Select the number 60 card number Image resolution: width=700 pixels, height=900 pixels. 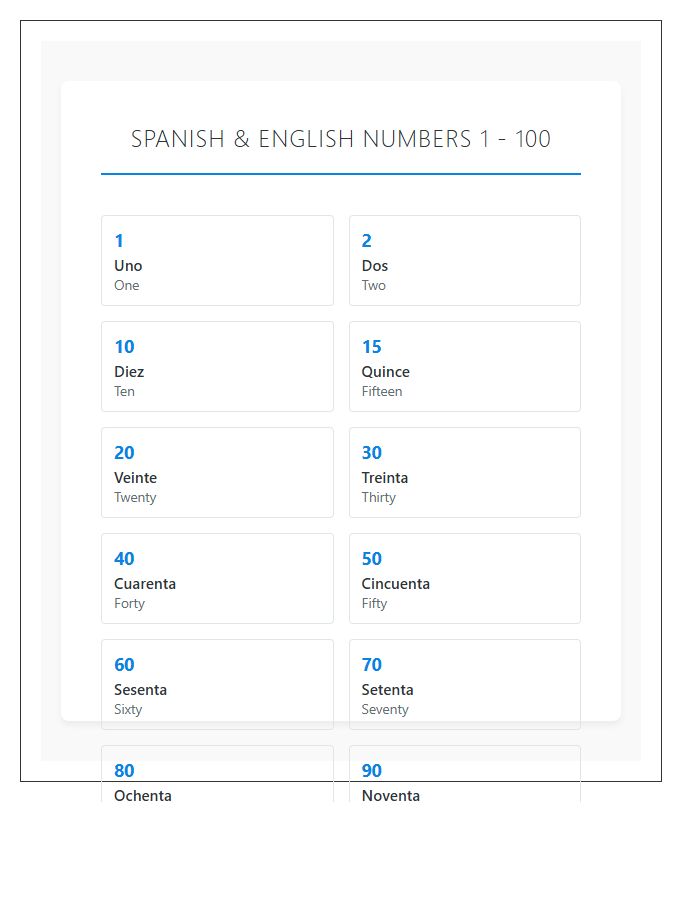click(125, 665)
